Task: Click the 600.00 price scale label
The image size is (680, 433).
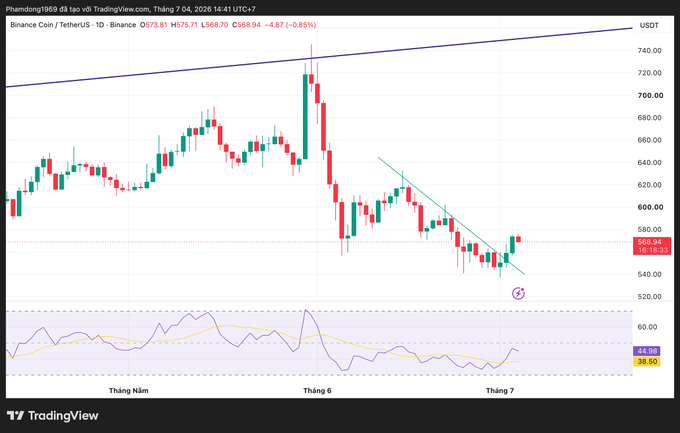Action: [650, 207]
